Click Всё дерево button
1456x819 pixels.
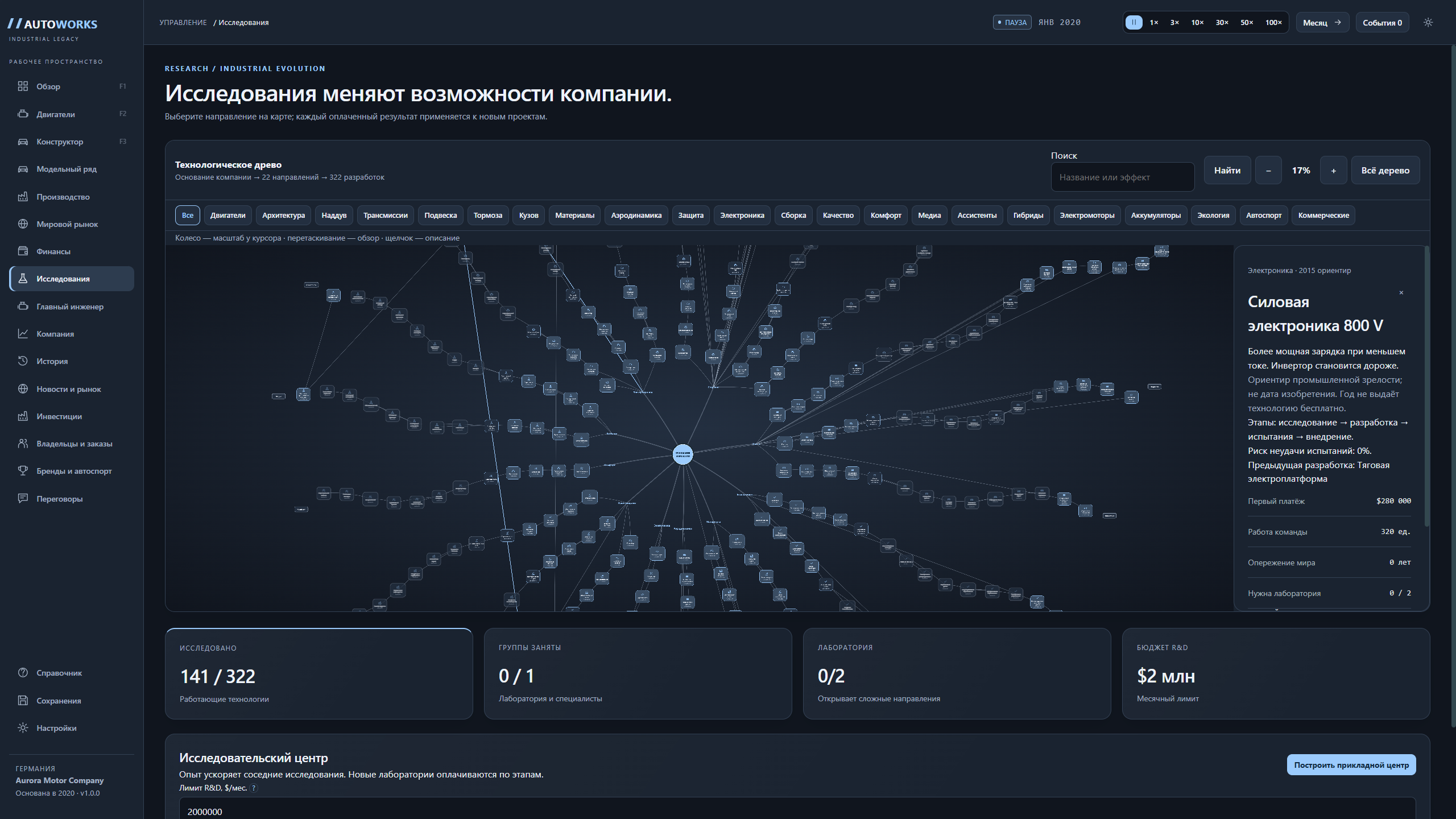(x=1385, y=171)
